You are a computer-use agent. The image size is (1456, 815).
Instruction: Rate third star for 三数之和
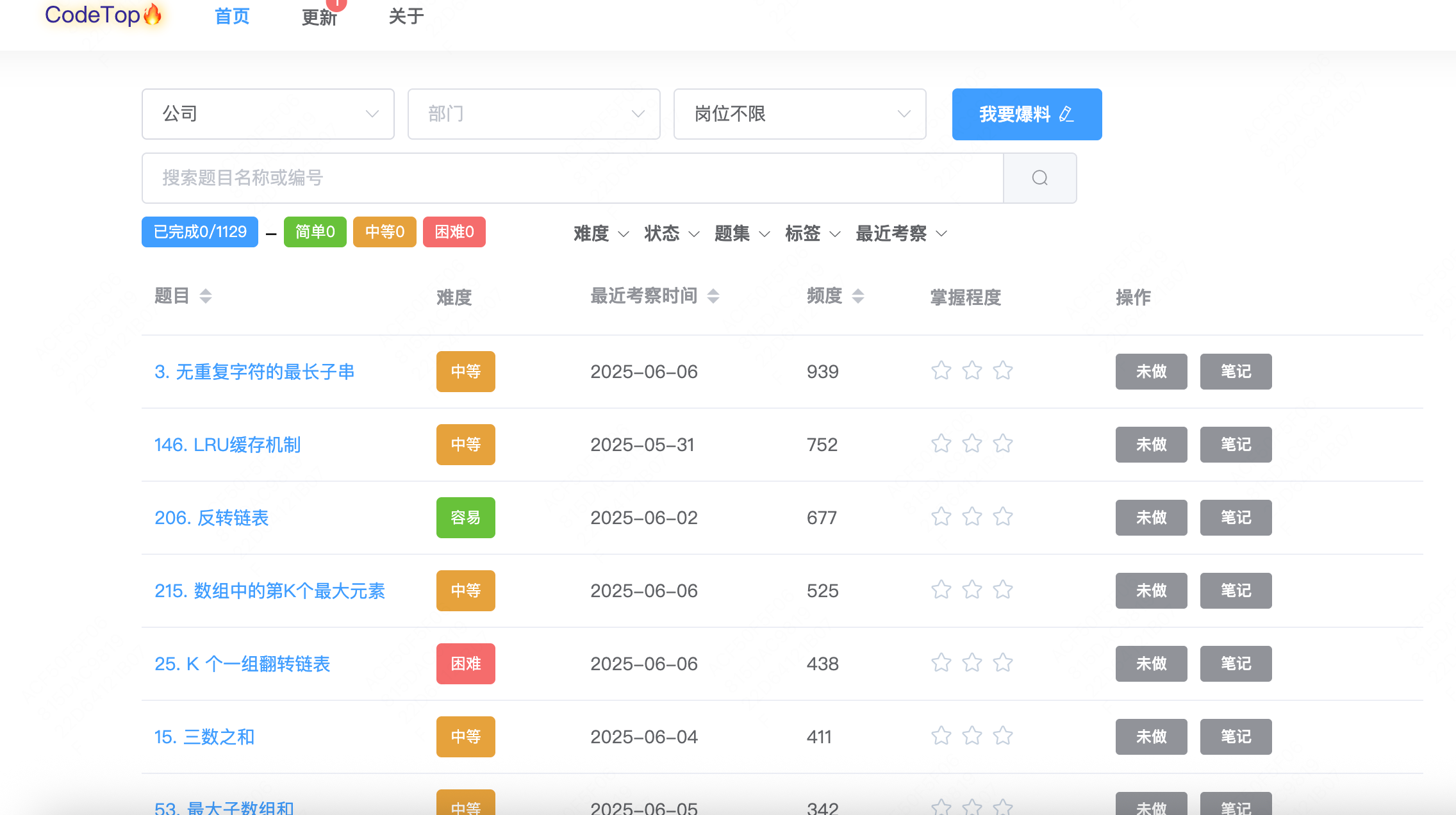tap(1003, 736)
